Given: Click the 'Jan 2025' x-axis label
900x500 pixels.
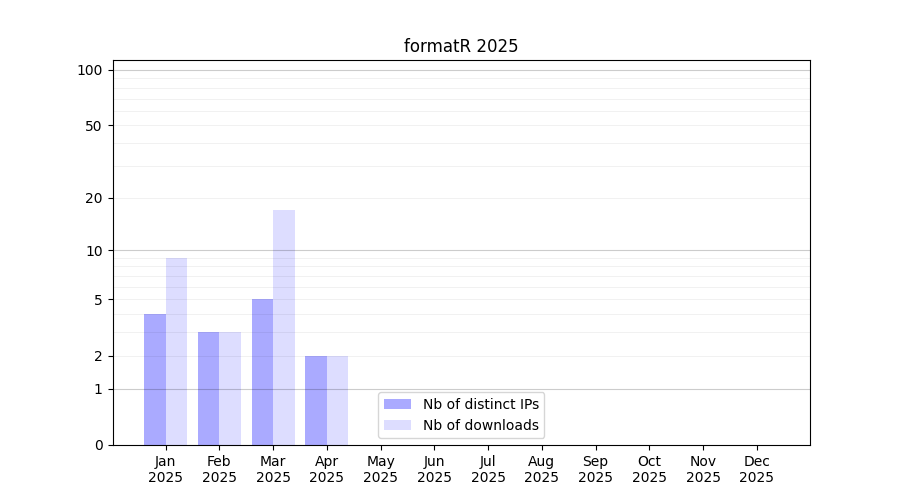Looking at the screenshot, I should tap(165, 469).
